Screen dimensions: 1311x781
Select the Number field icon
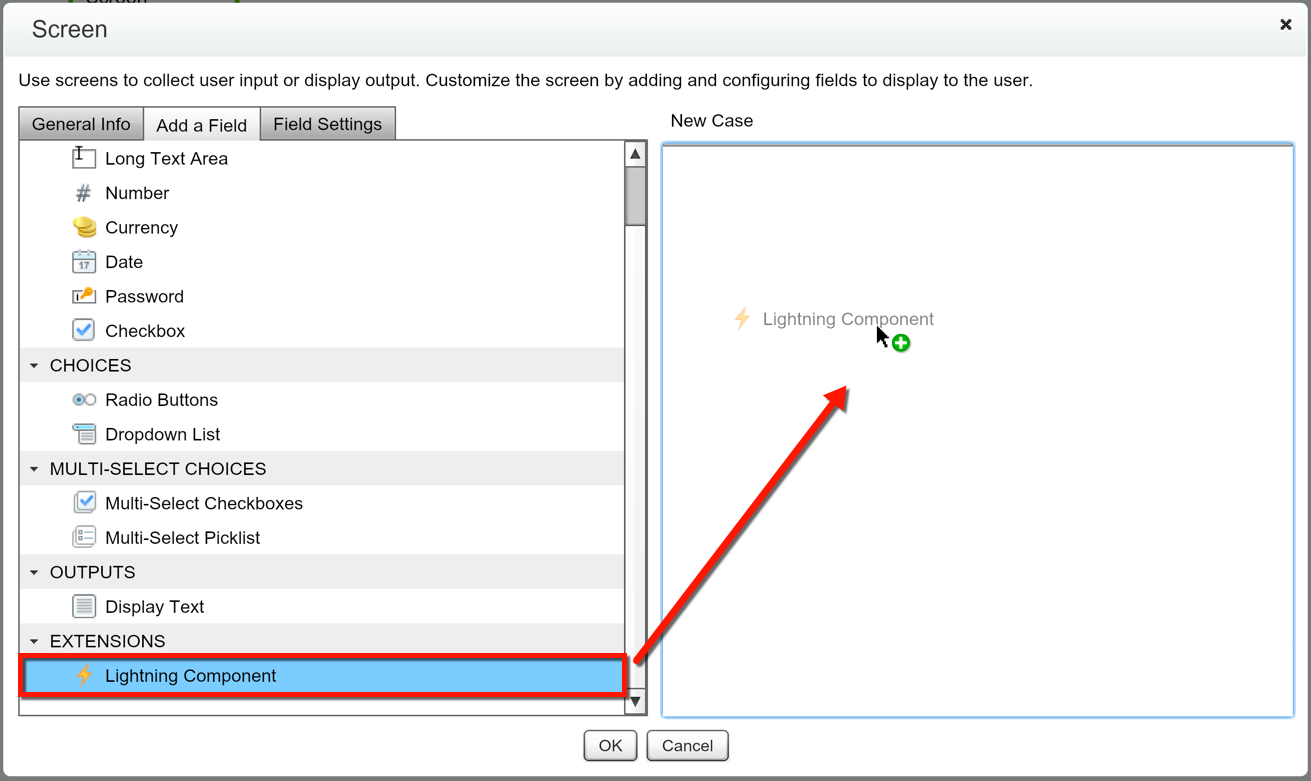pos(84,192)
